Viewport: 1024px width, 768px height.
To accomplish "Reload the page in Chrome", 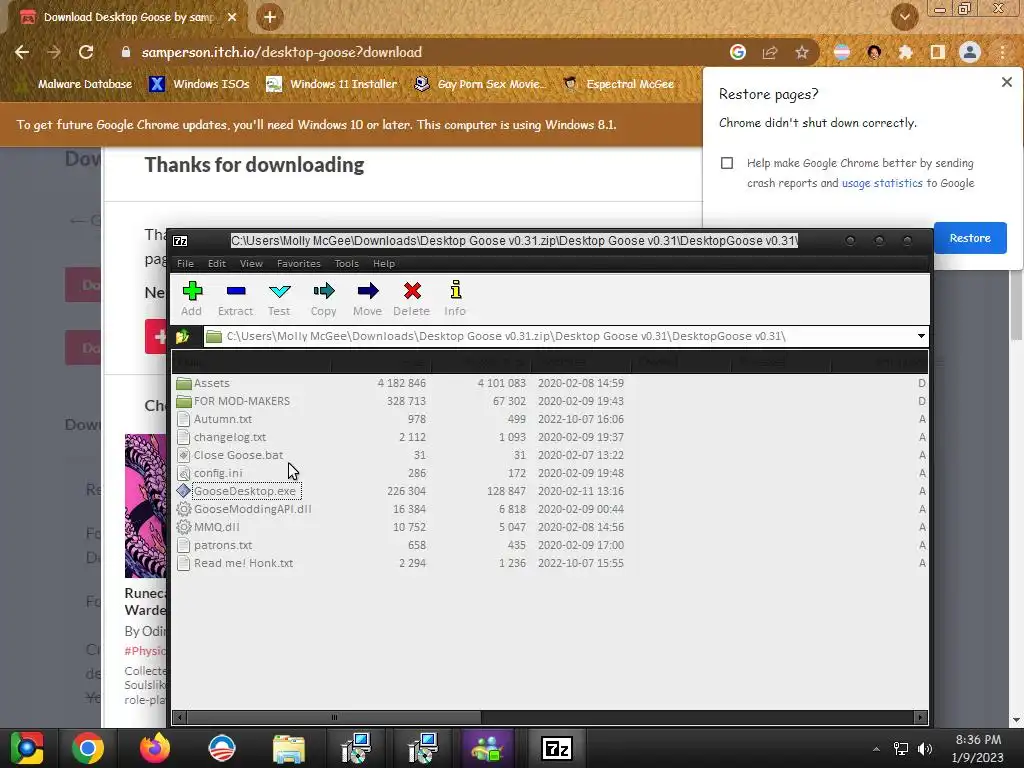I will tap(86, 52).
